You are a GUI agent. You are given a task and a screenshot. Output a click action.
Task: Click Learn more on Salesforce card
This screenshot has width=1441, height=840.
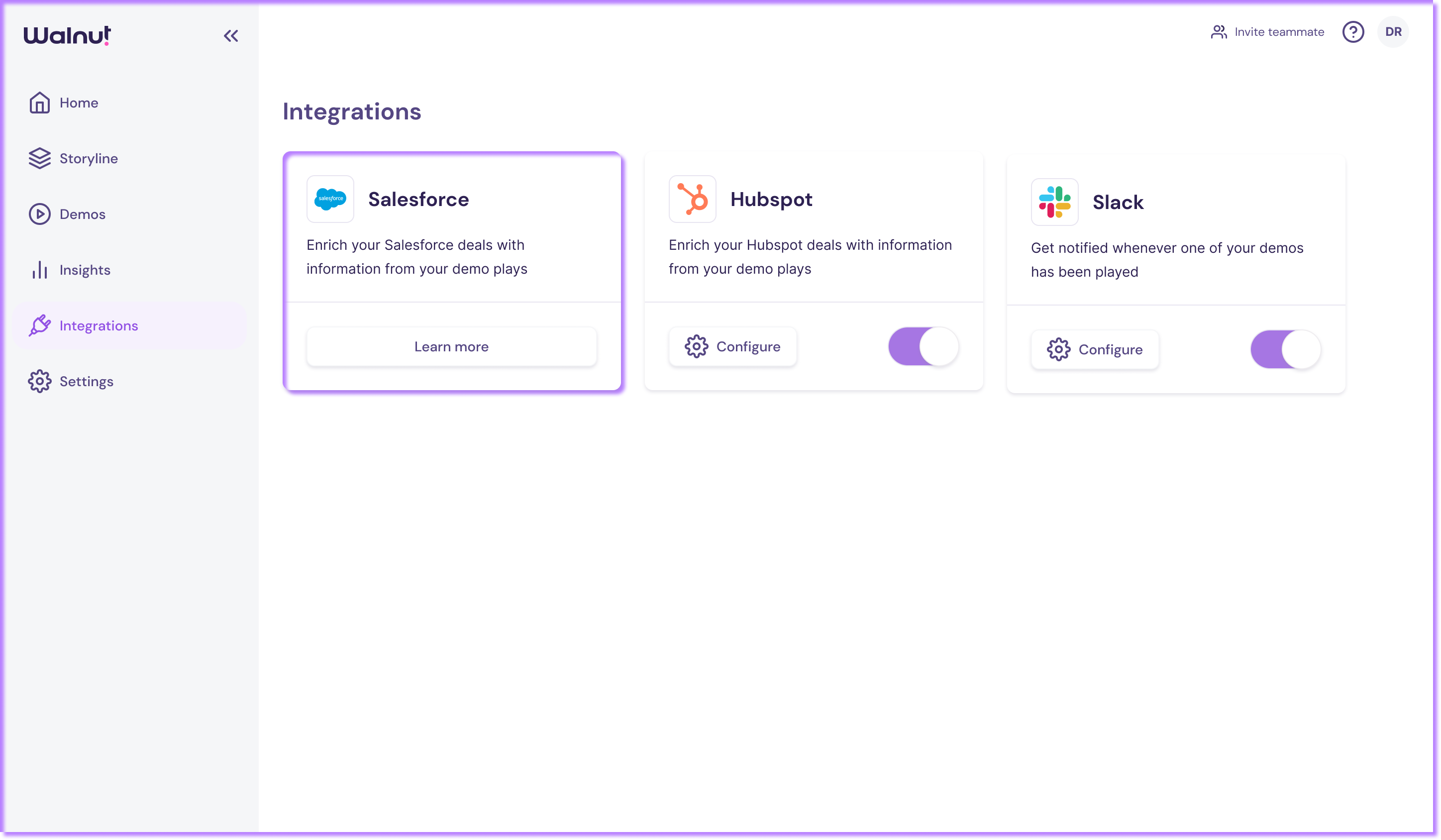pyautogui.click(x=451, y=346)
